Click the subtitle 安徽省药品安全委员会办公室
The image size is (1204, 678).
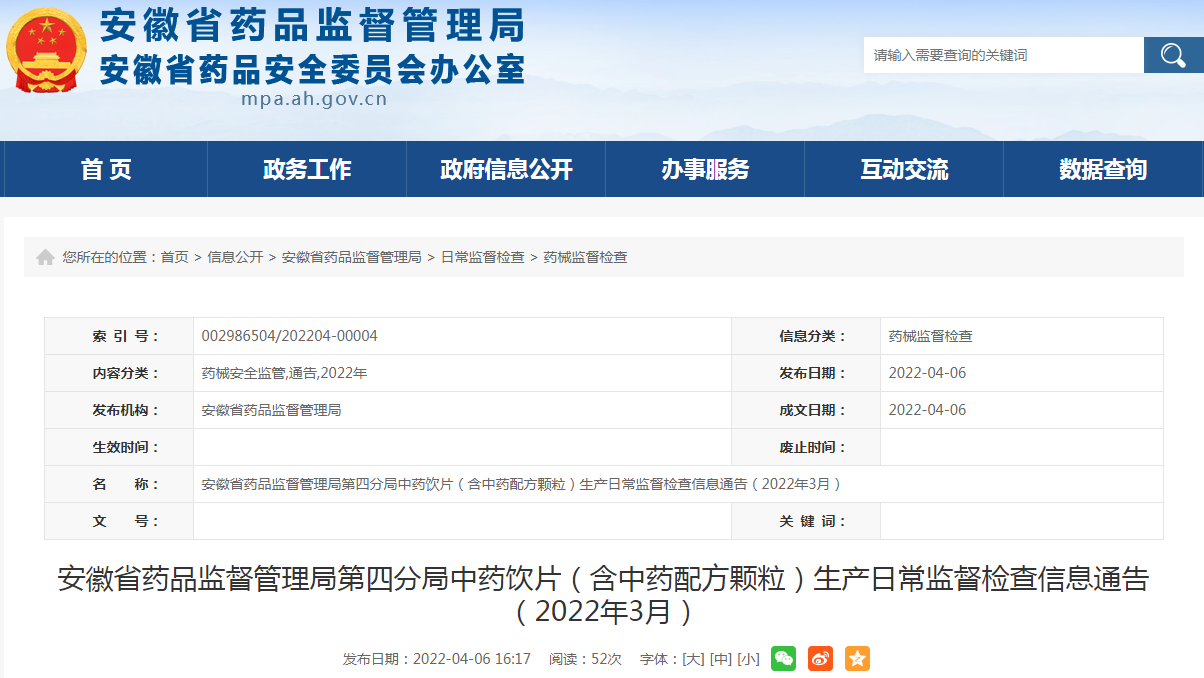312,68
